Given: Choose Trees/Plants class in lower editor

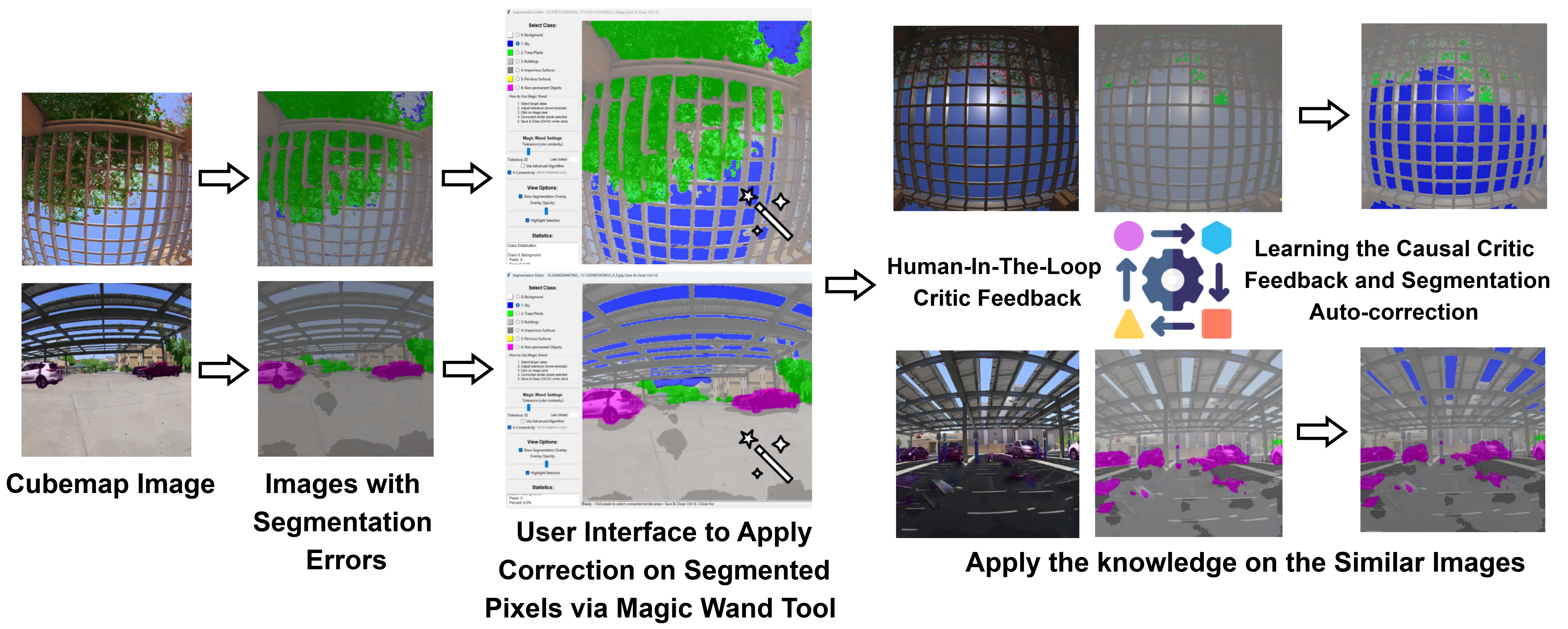Looking at the screenshot, I should [x=518, y=314].
